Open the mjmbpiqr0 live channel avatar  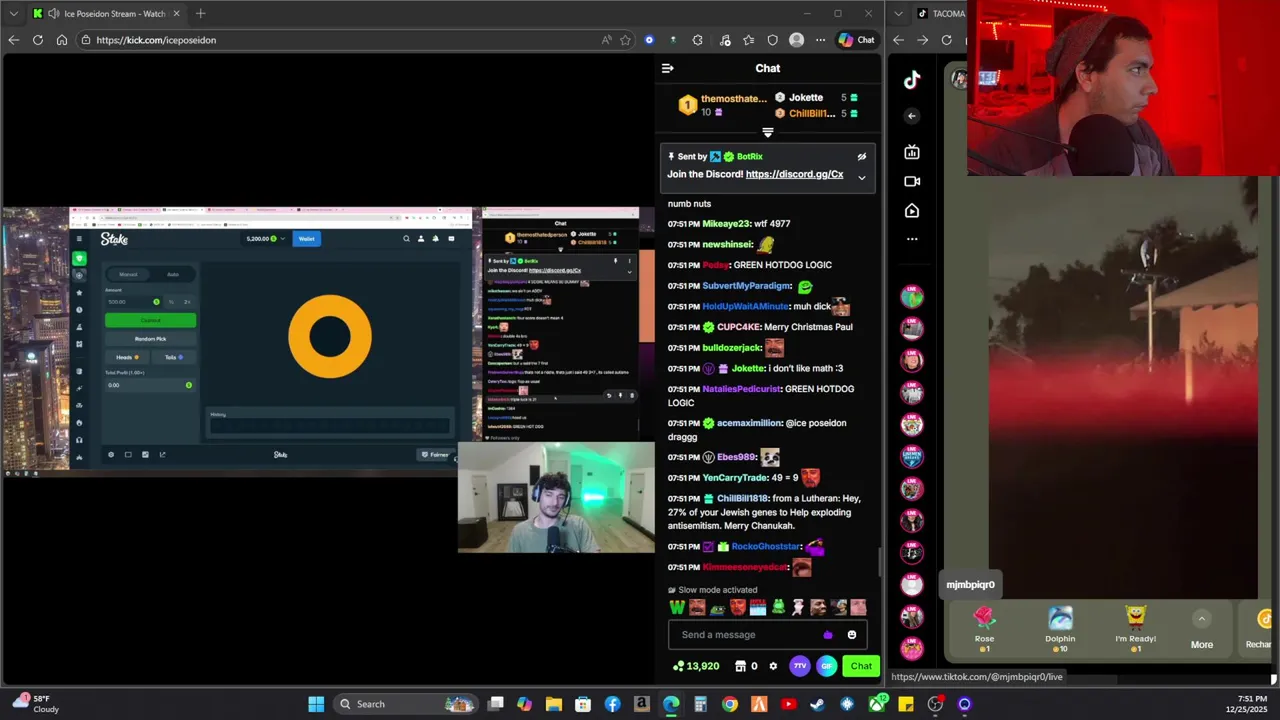pyautogui.click(x=912, y=584)
